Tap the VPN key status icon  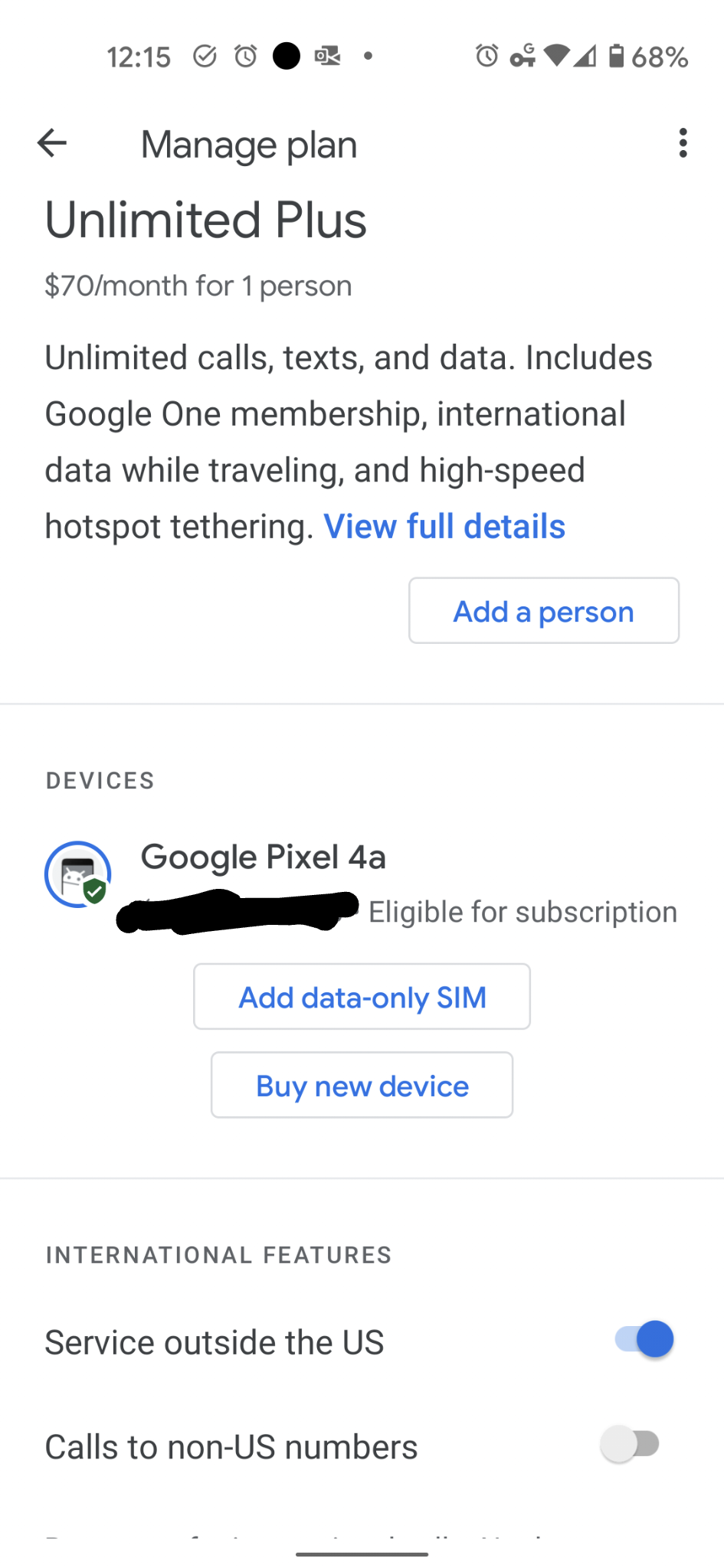coord(523,56)
